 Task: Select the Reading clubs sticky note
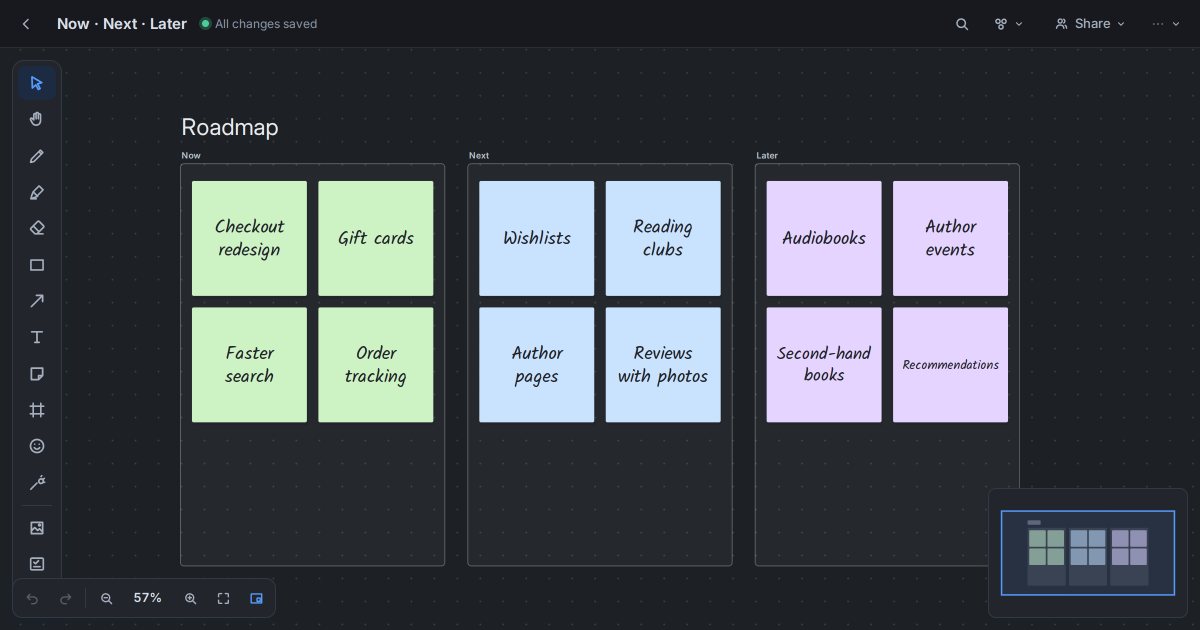point(663,238)
